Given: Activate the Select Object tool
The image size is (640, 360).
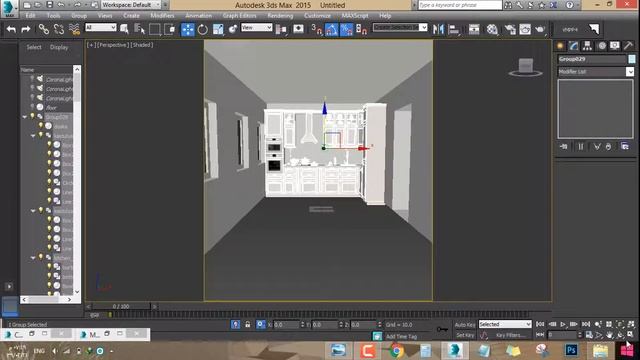Looking at the screenshot, I should point(124,29).
